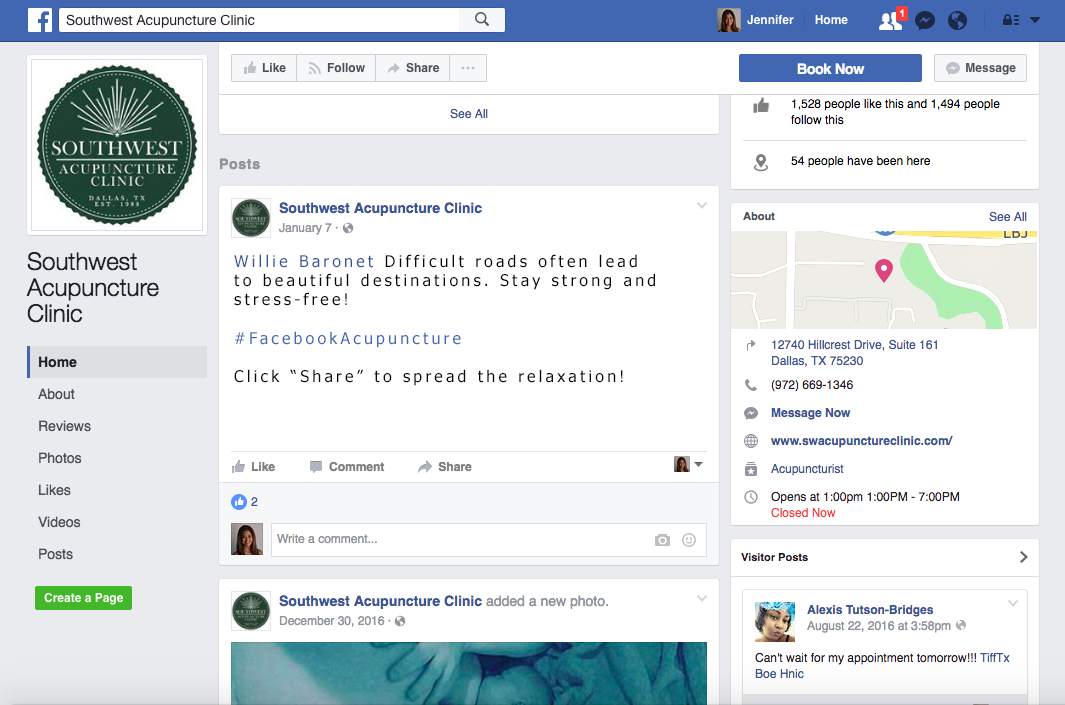Click public globe icon beside January 7

[348, 228]
